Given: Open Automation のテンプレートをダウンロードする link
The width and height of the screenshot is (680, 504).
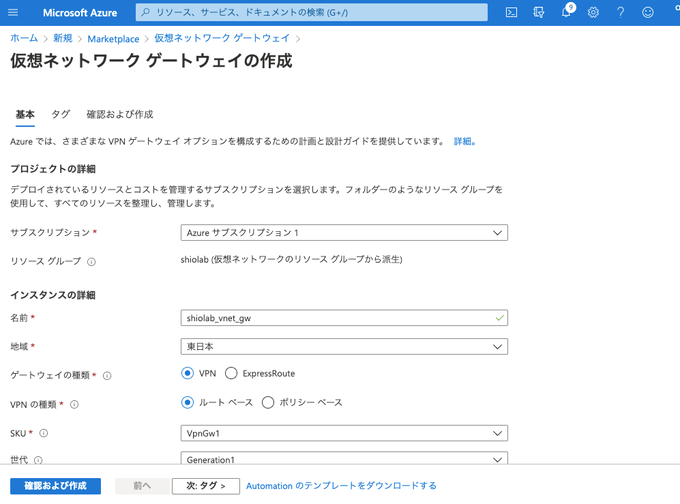Looking at the screenshot, I should coord(341,486).
